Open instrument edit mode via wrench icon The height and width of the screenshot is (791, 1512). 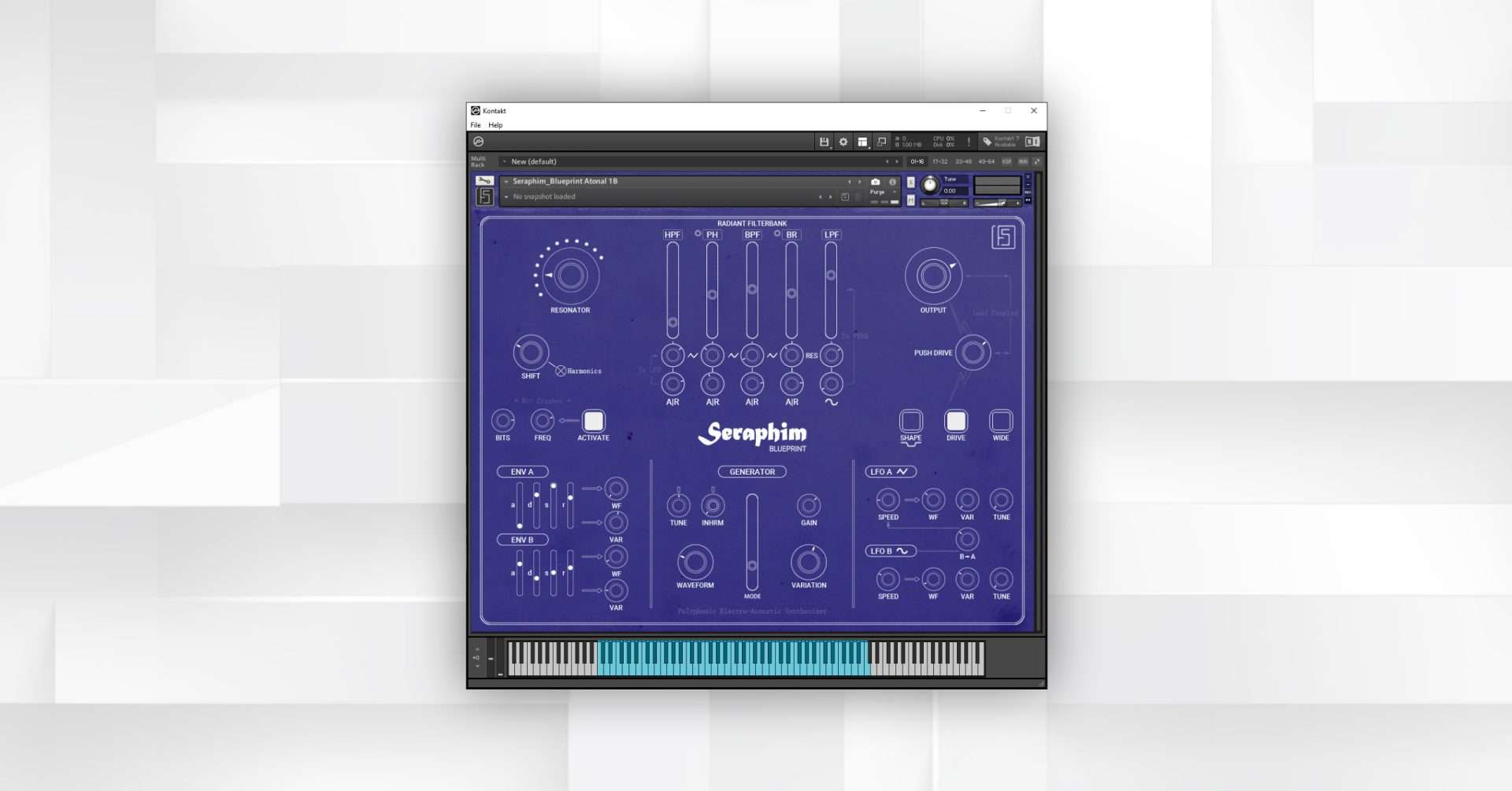point(484,180)
